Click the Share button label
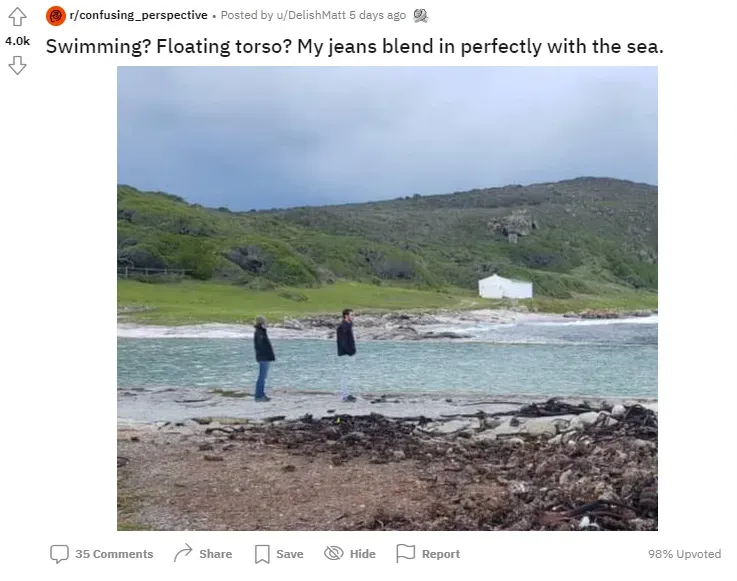The width and height of the screenshot is (737, 581). 215,554
